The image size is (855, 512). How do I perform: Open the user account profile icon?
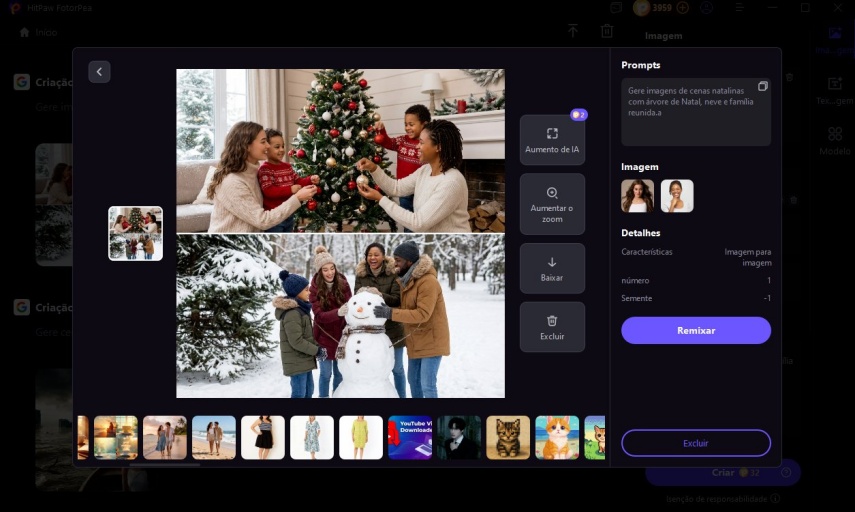708,8
